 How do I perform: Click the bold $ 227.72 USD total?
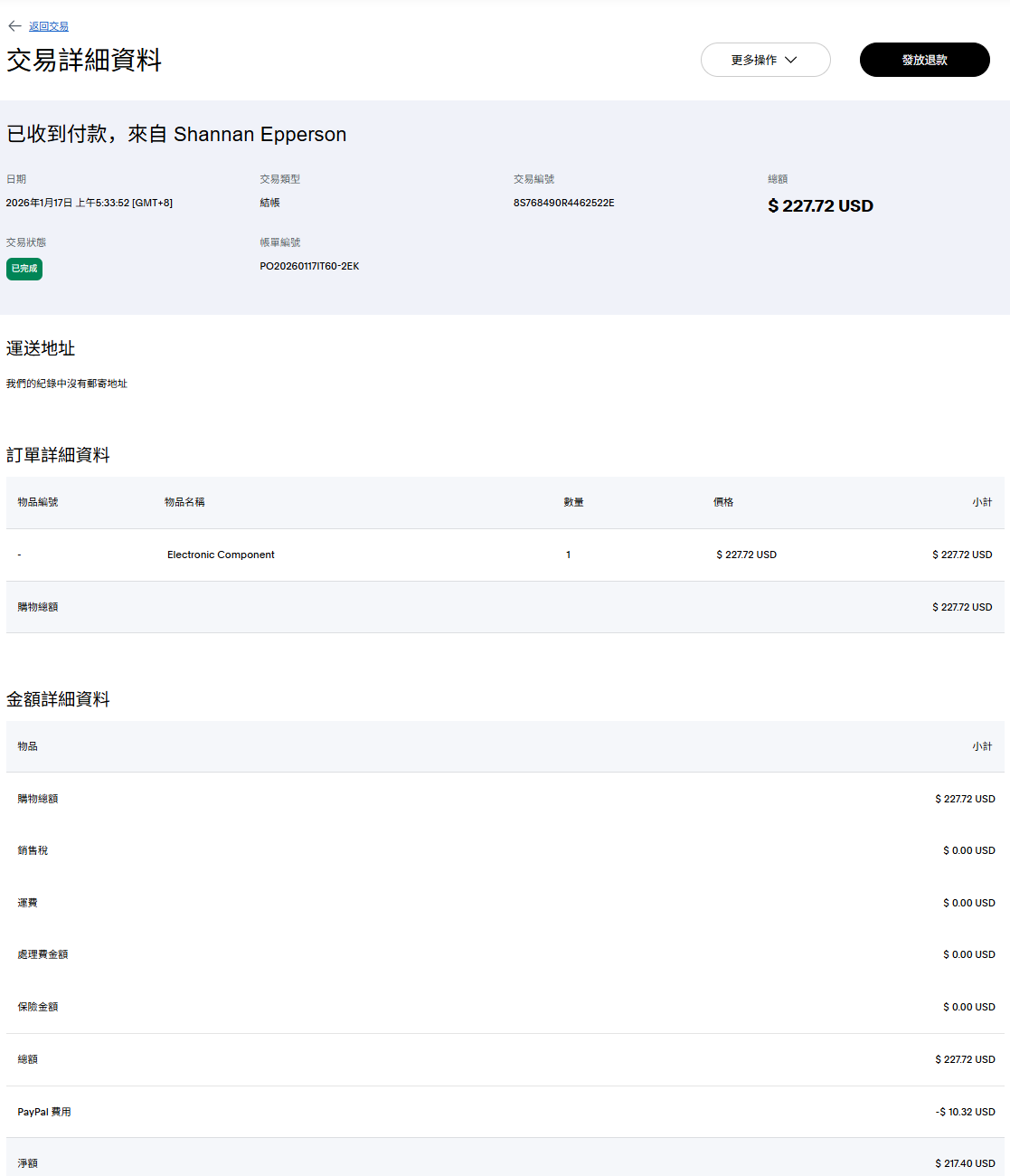coord(820,206)
